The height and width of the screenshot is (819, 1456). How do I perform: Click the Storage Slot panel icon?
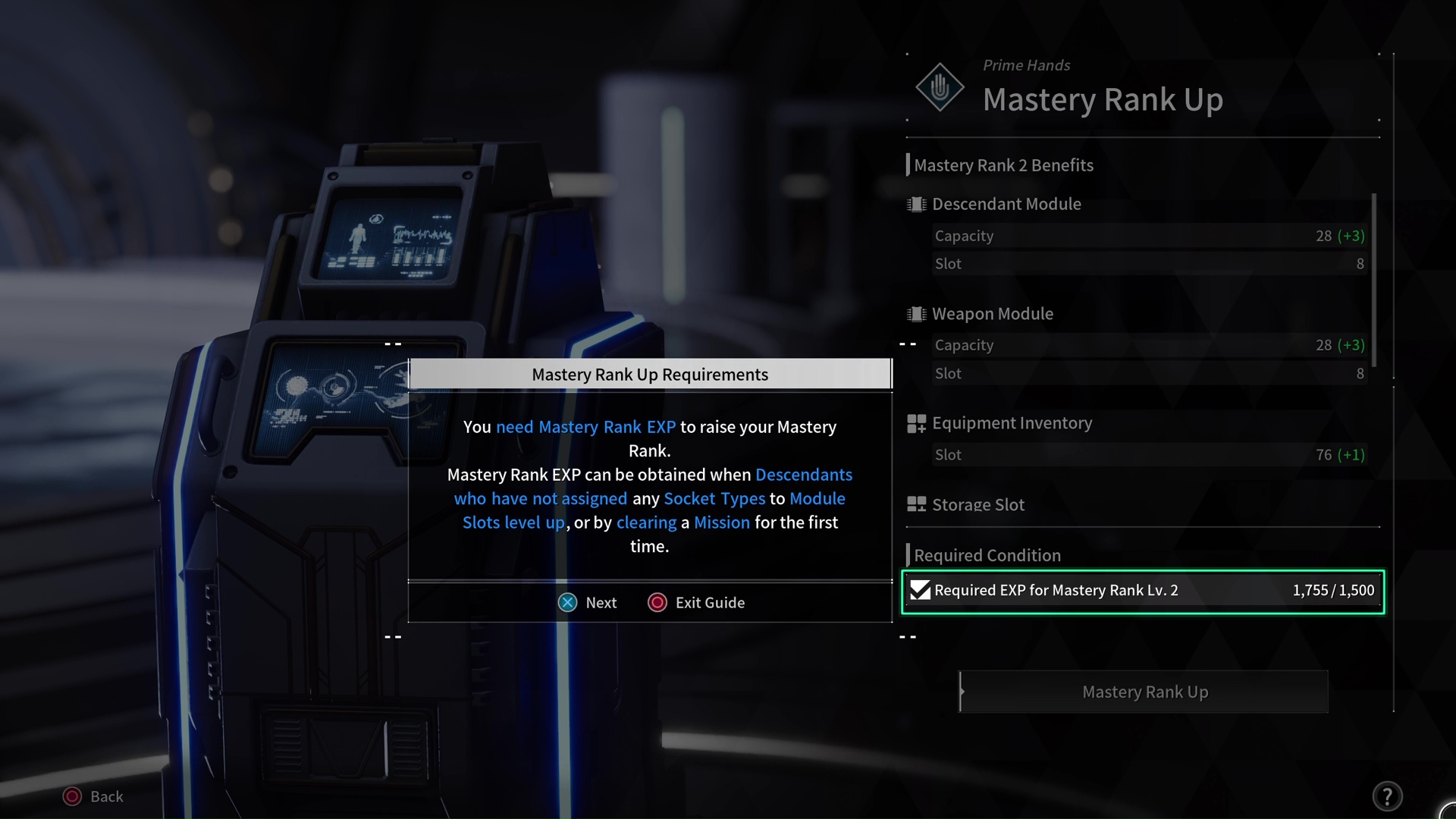(x=916, y=504)
